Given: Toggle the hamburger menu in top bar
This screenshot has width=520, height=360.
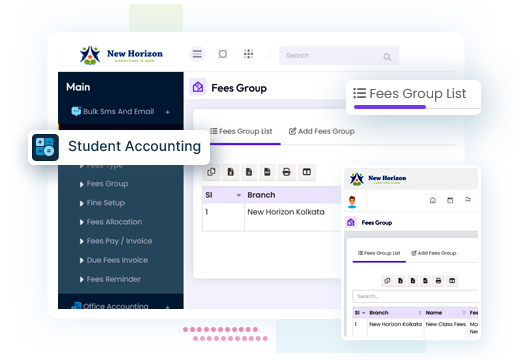Looking at the screenshot, I should [197, 54].
